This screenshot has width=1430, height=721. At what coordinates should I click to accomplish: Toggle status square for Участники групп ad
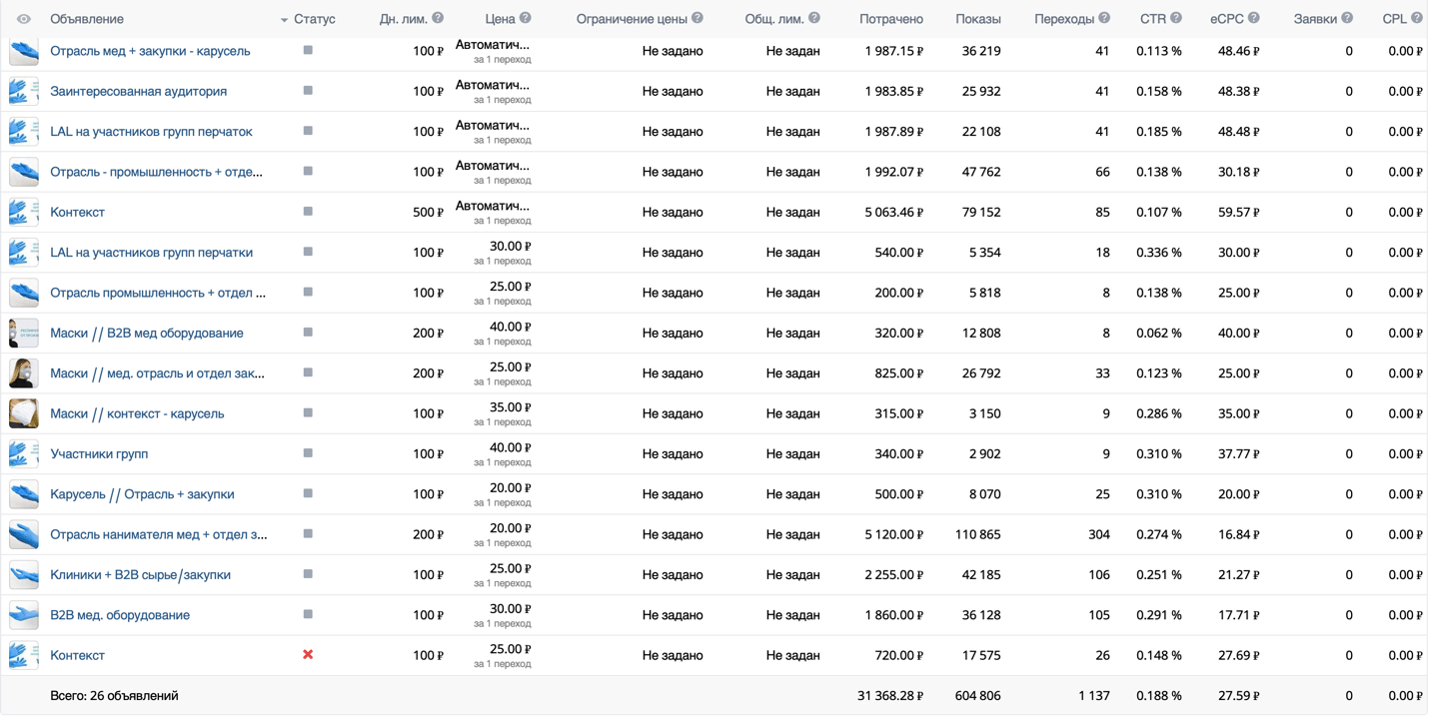click(308, 453)
